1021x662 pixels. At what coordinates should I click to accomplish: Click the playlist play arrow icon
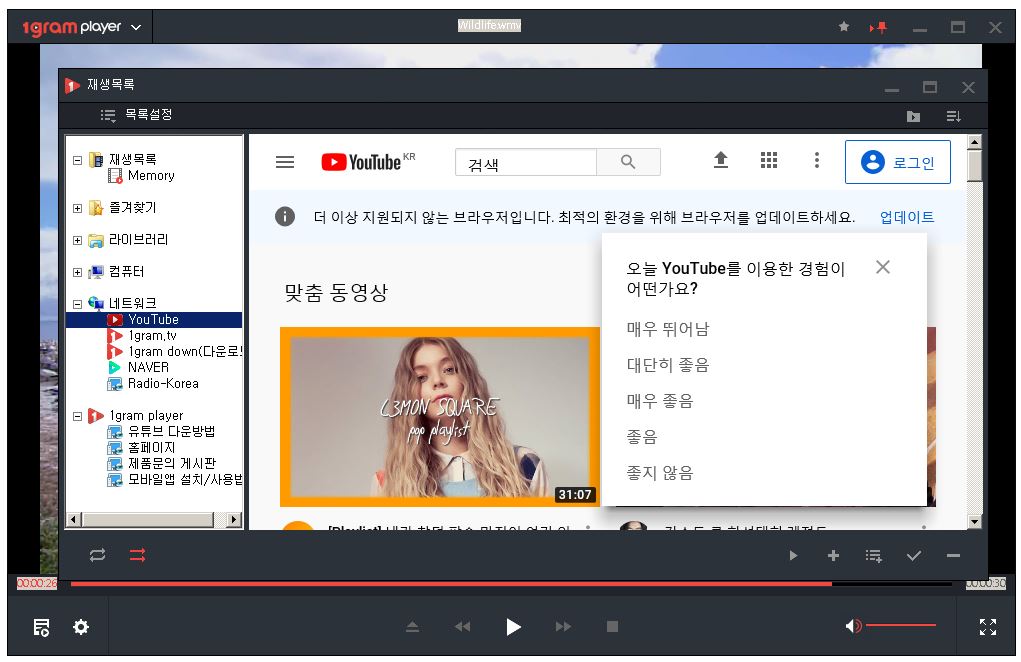click(793, 556)
